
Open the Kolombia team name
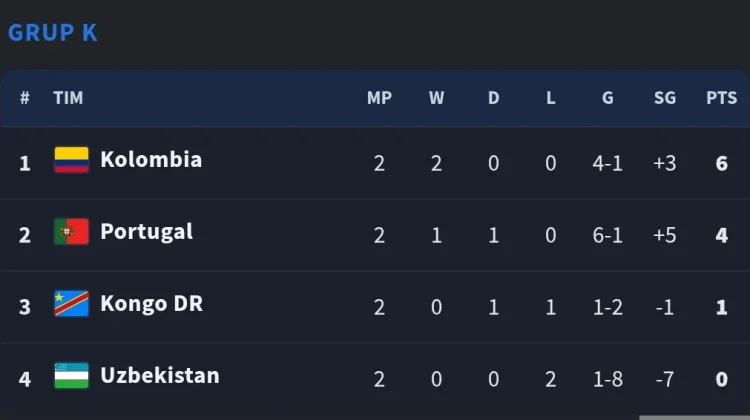[x=151, y=160]
